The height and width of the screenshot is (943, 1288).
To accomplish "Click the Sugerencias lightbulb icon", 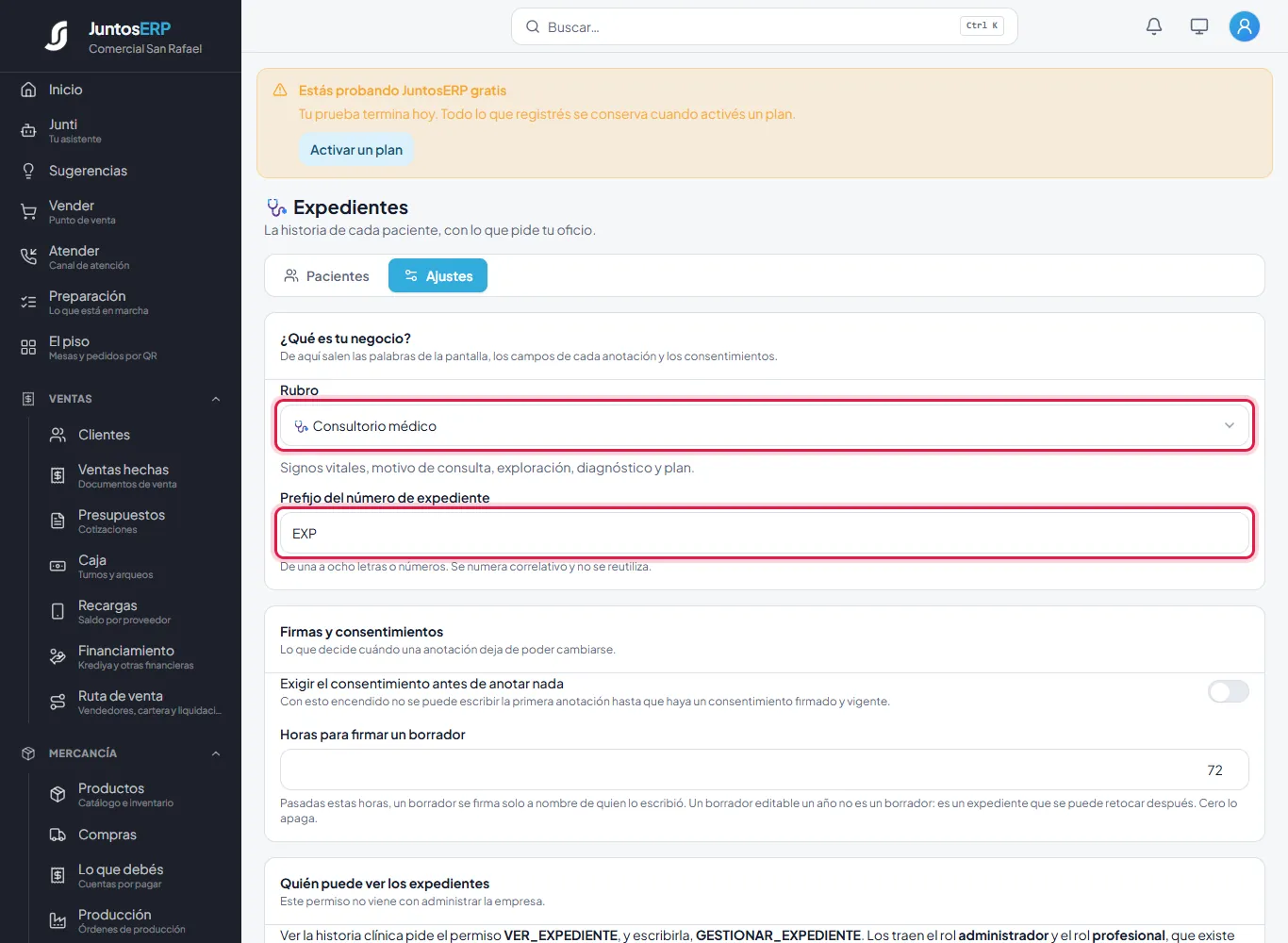I will click(x=28, y=171).
